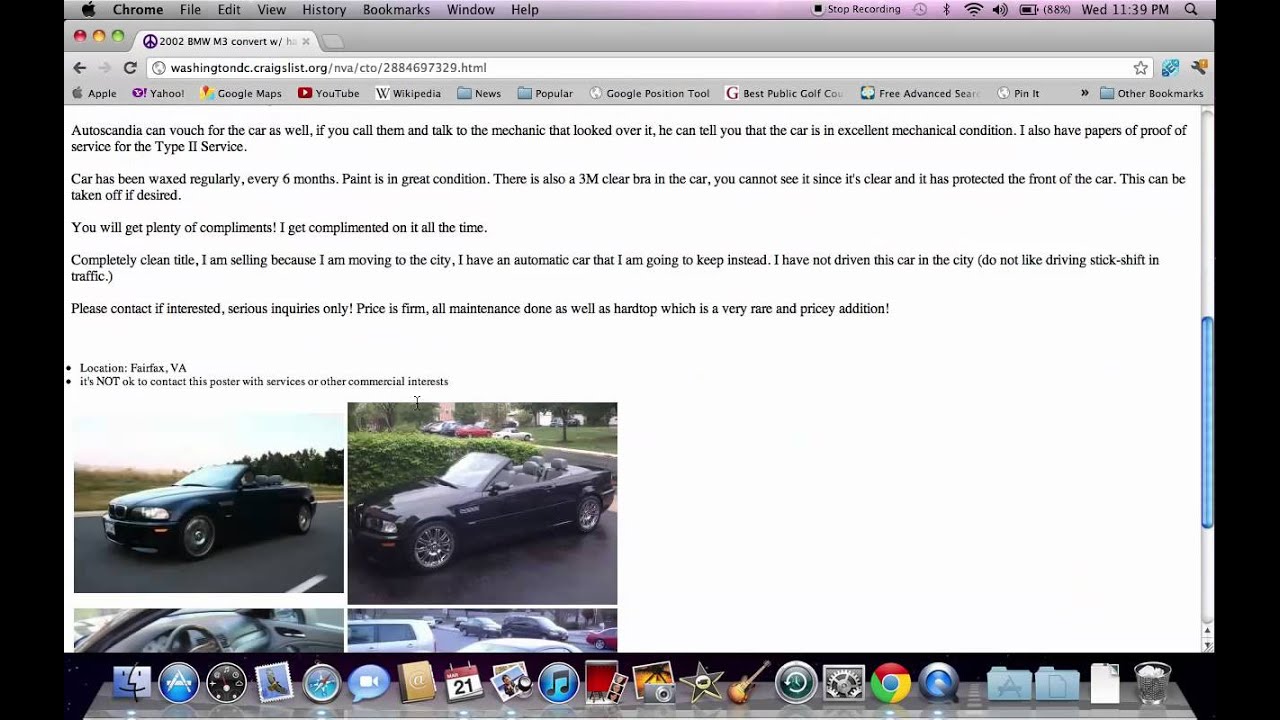Open Photo Booth from the dock

(x=606, y=683)
